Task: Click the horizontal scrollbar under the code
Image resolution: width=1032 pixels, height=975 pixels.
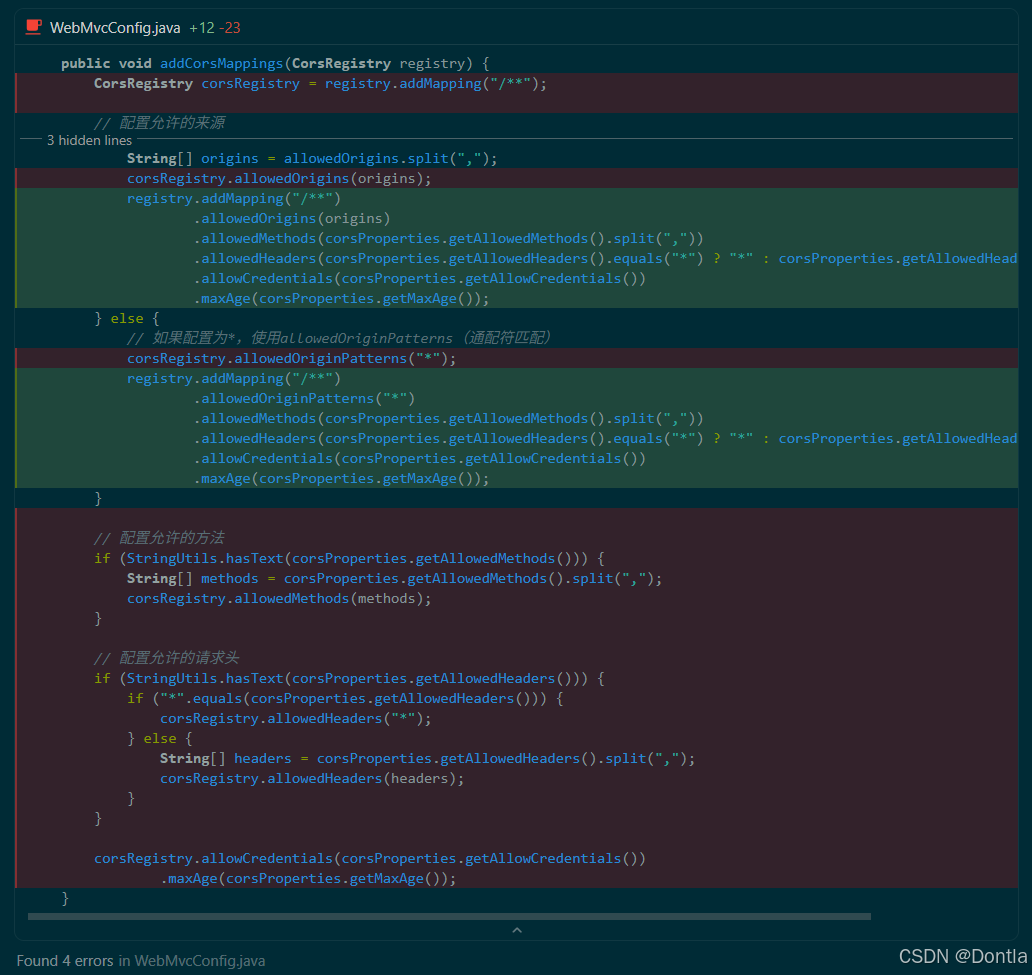Action: (x=450, y=916)
